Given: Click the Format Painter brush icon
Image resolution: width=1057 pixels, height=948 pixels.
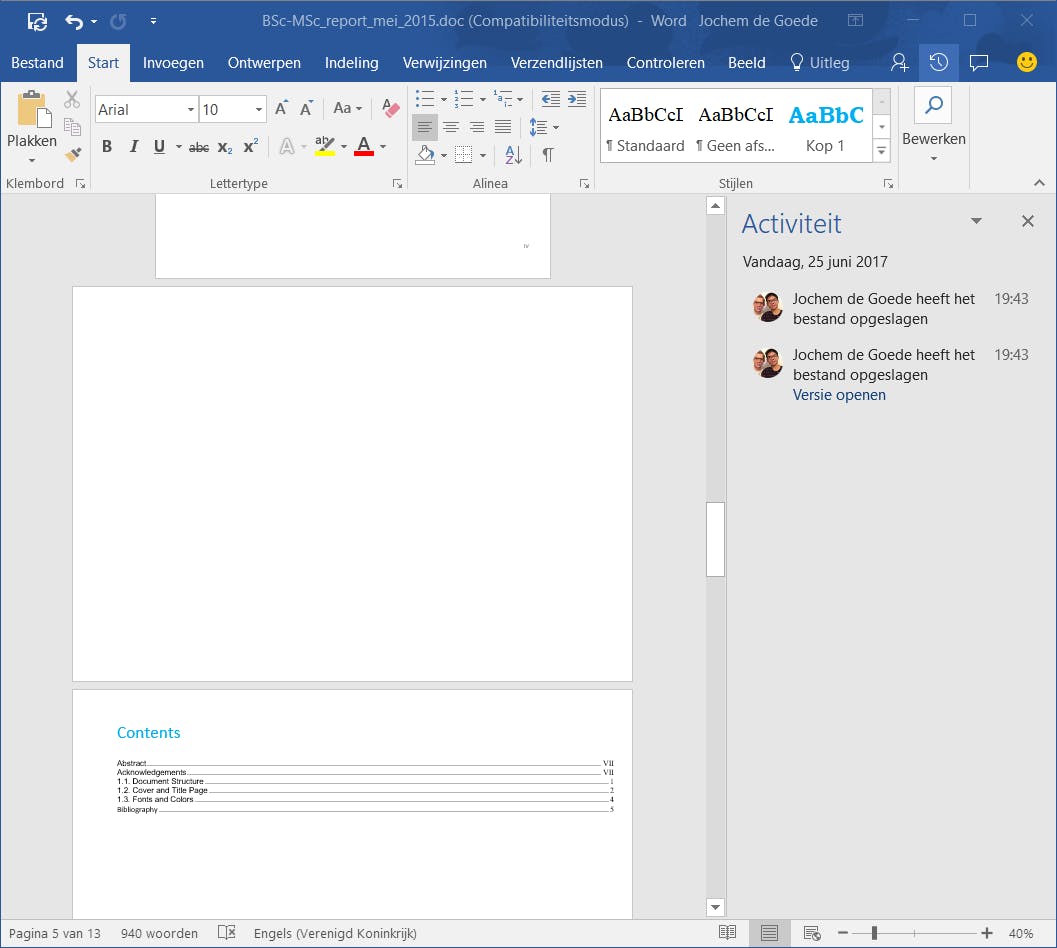Looking at the screenshot, I should click(x=72, y=154).
